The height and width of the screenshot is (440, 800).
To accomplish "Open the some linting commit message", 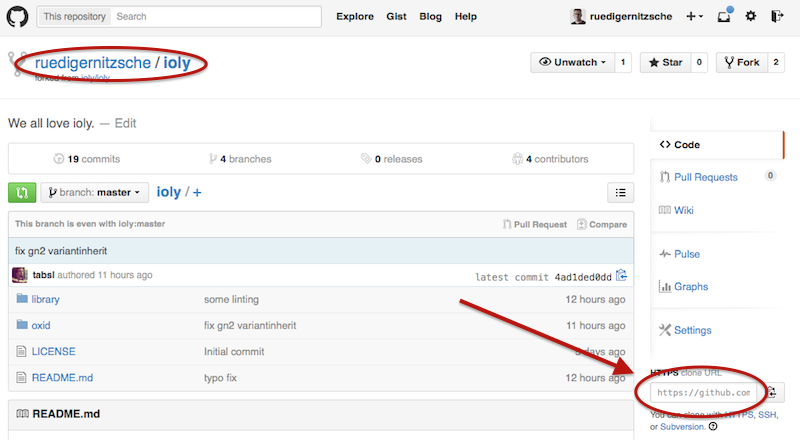I will [x=231, y=299].
